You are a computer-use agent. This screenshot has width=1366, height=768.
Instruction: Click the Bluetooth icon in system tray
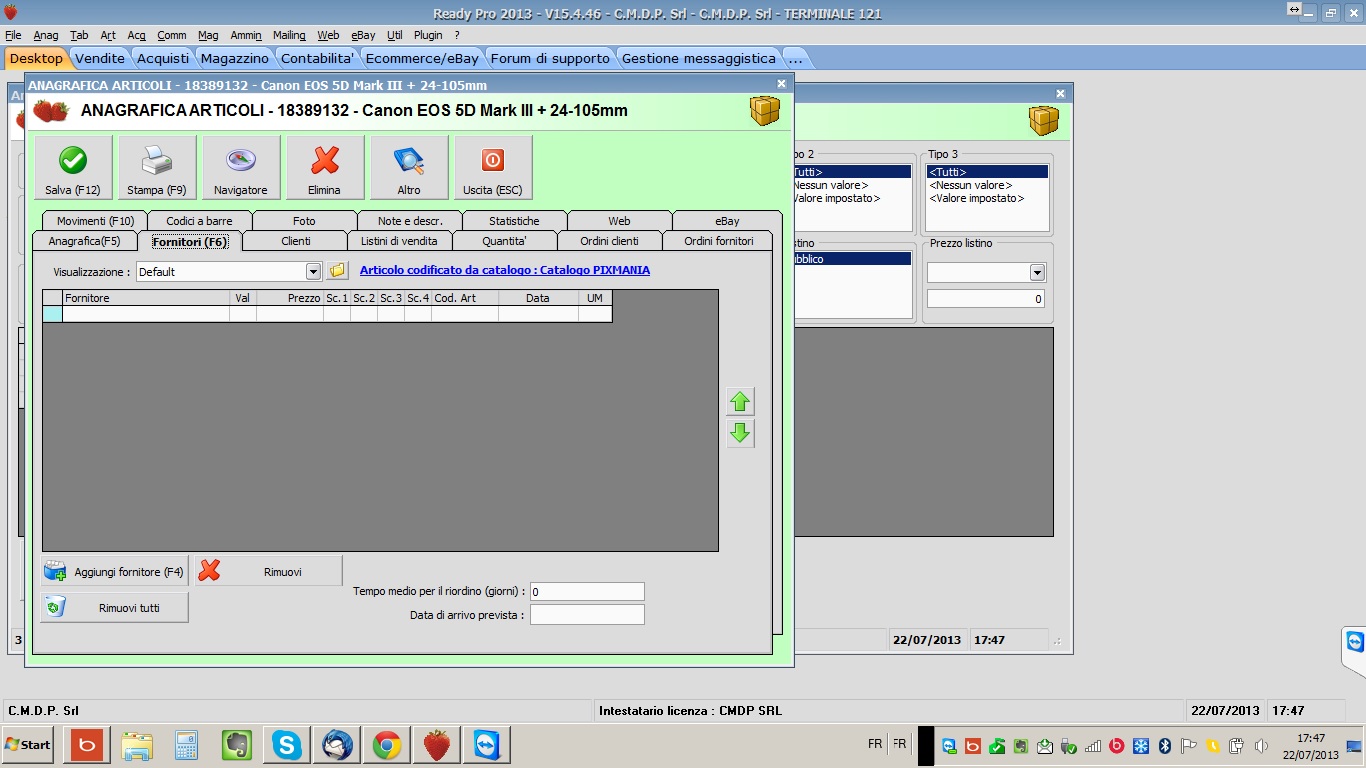click(1165, 746)
